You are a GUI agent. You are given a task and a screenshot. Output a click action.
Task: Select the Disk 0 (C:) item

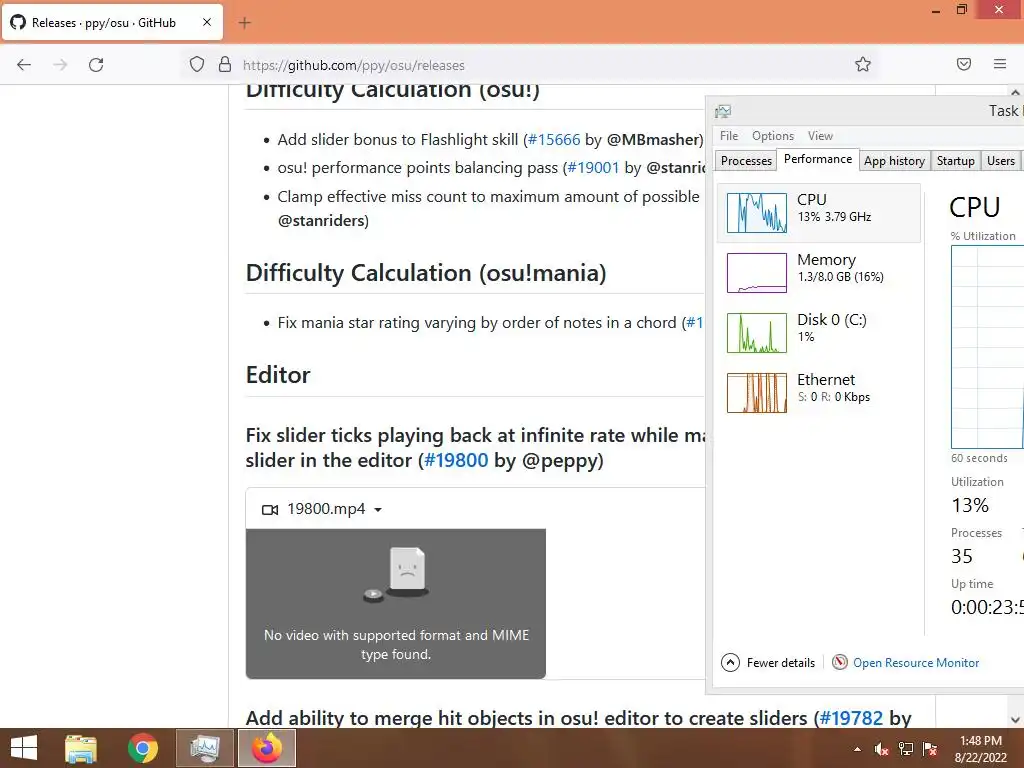[x=819, y=333]
